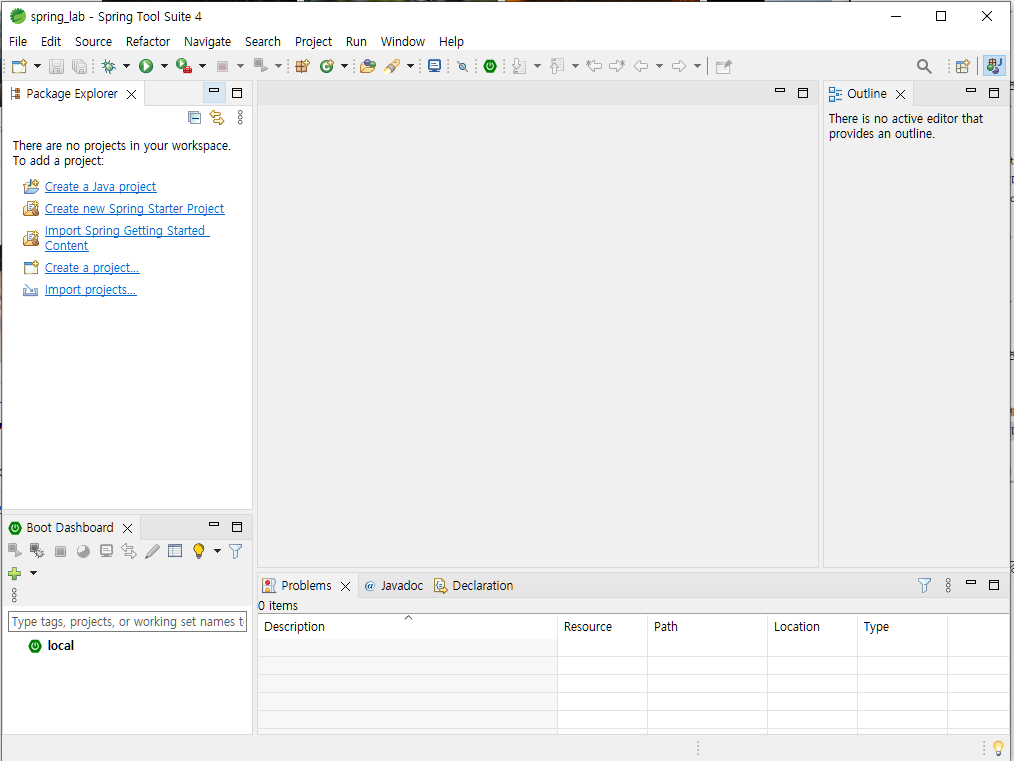Click Import Spring Getting Started Content link
The height and width of the screenshot is (761, 1014).
[x=127, y=238]
